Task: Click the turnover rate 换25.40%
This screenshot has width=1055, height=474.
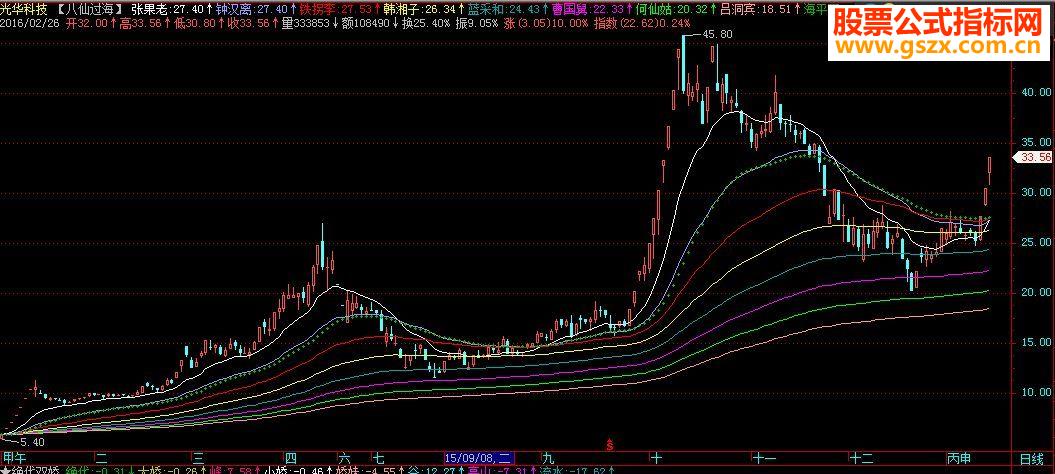Action: click(427, 24)
